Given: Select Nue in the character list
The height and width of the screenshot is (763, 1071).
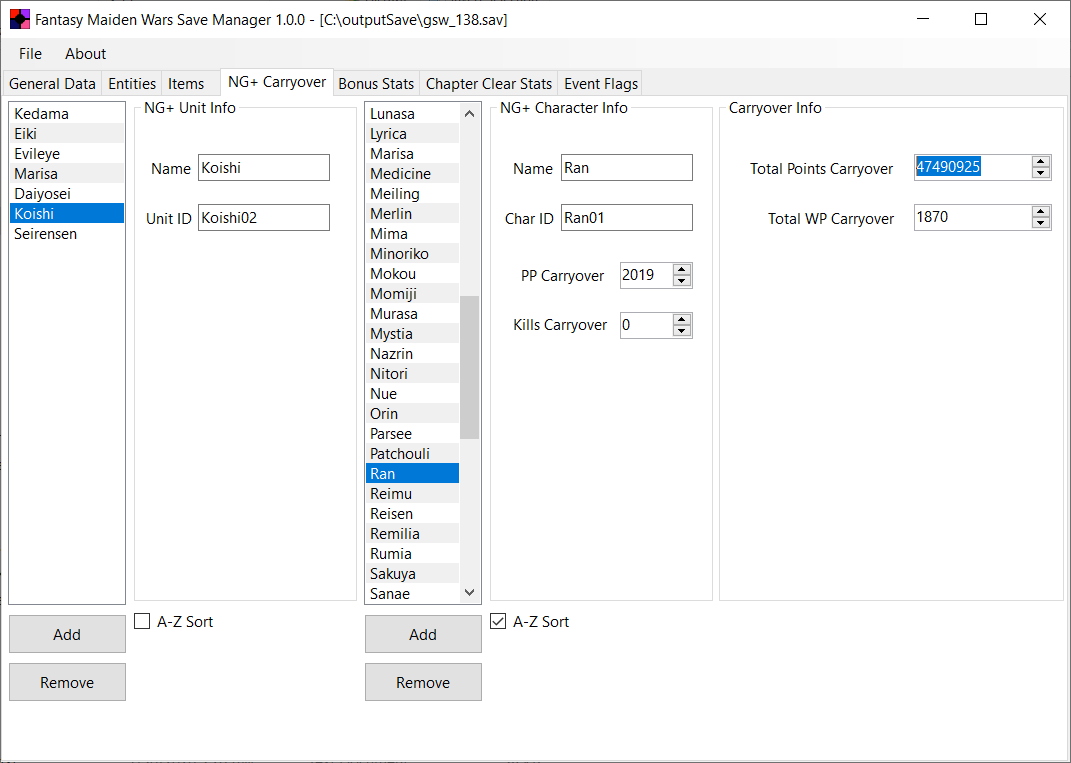Looking at the screenshot, I should tap(413, 393).
